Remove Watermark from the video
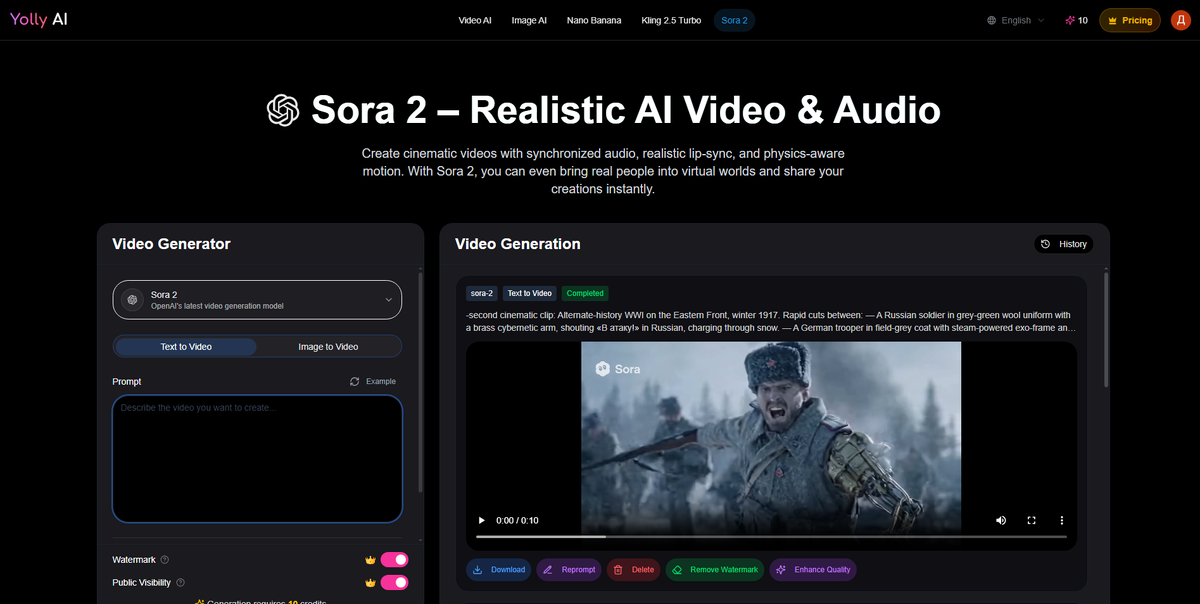Screen dimensions: 1200x604 (x=716, y=570)
